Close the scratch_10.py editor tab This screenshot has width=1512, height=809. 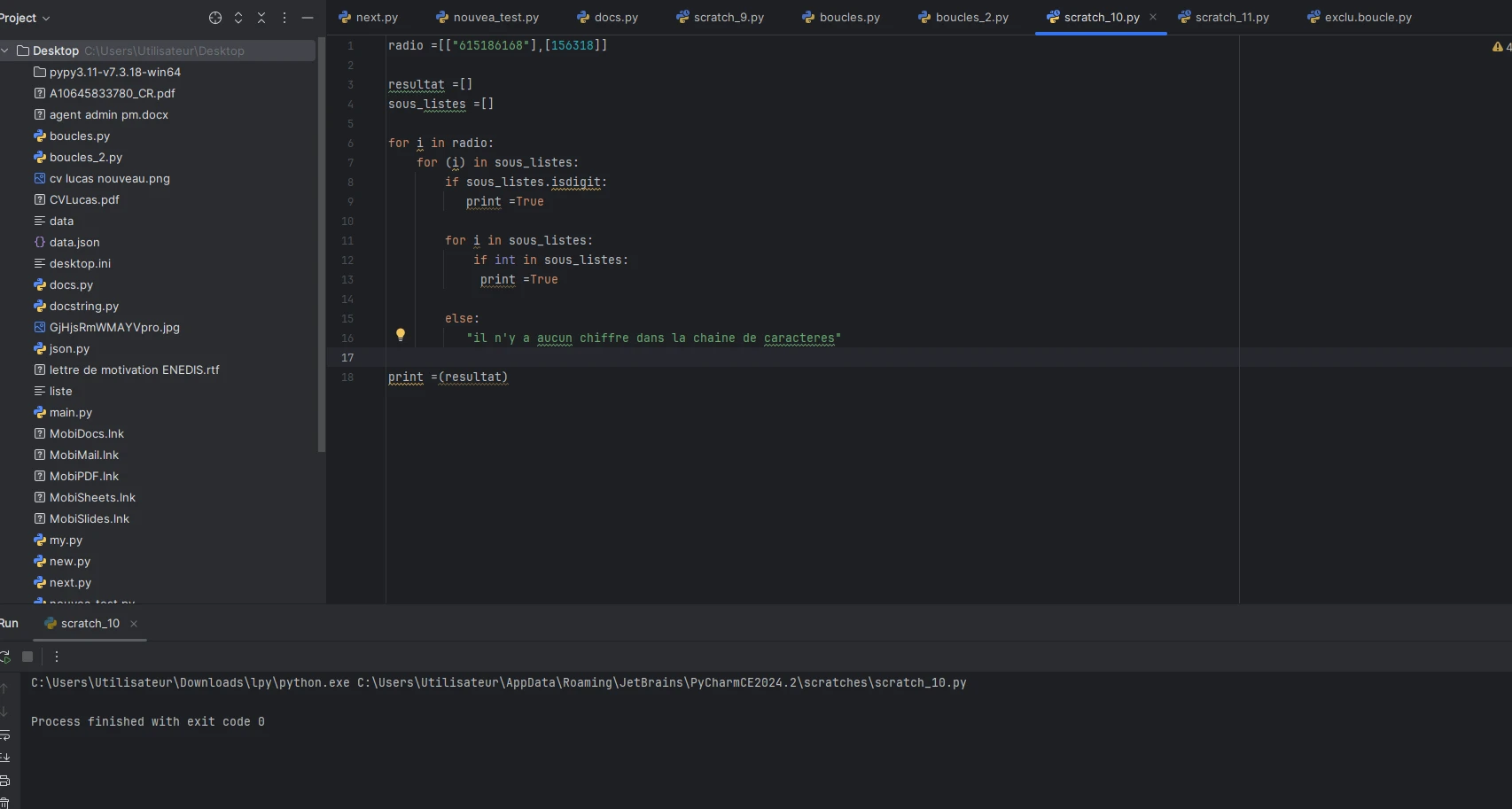pos(1153,17)
